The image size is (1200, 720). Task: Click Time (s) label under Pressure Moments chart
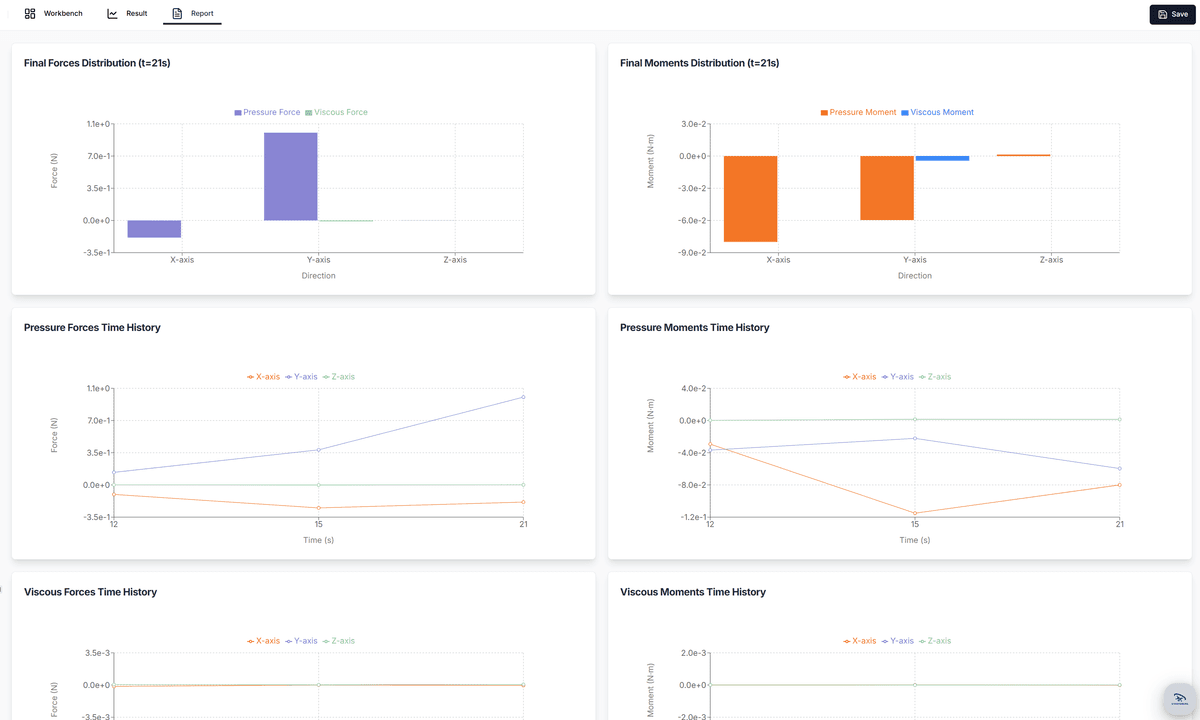pyautogui.click(x=915, y=540)
